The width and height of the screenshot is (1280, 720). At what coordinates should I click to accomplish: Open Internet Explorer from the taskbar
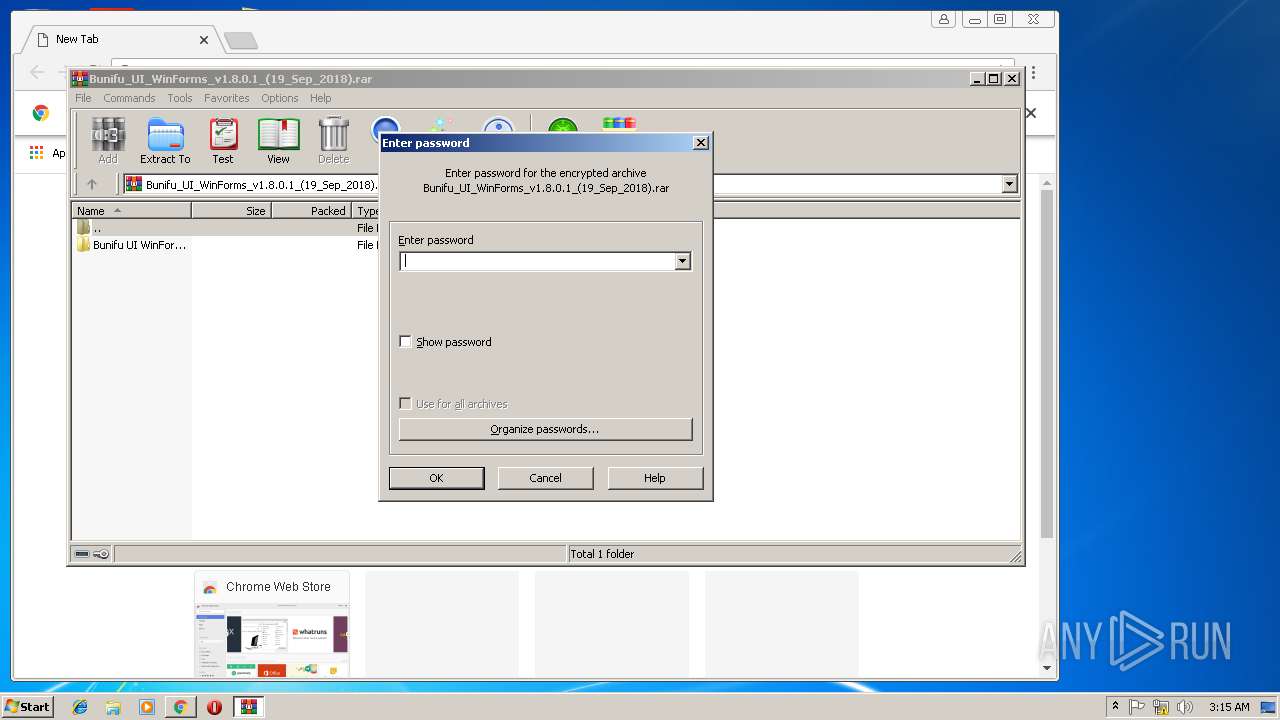click(80, 707)
